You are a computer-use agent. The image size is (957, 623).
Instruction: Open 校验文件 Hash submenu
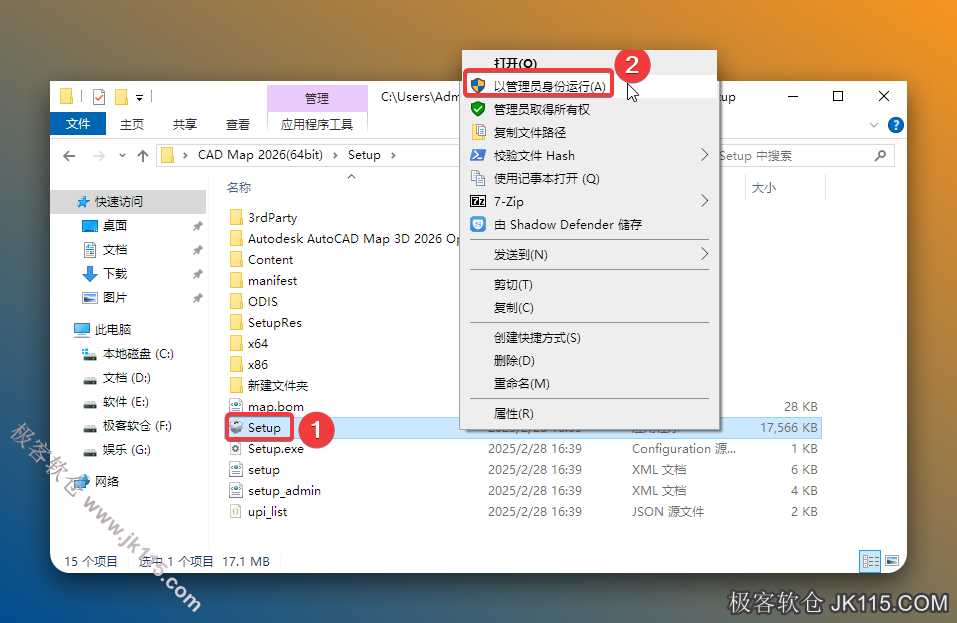pyautogui.click(x=590, y=156)
